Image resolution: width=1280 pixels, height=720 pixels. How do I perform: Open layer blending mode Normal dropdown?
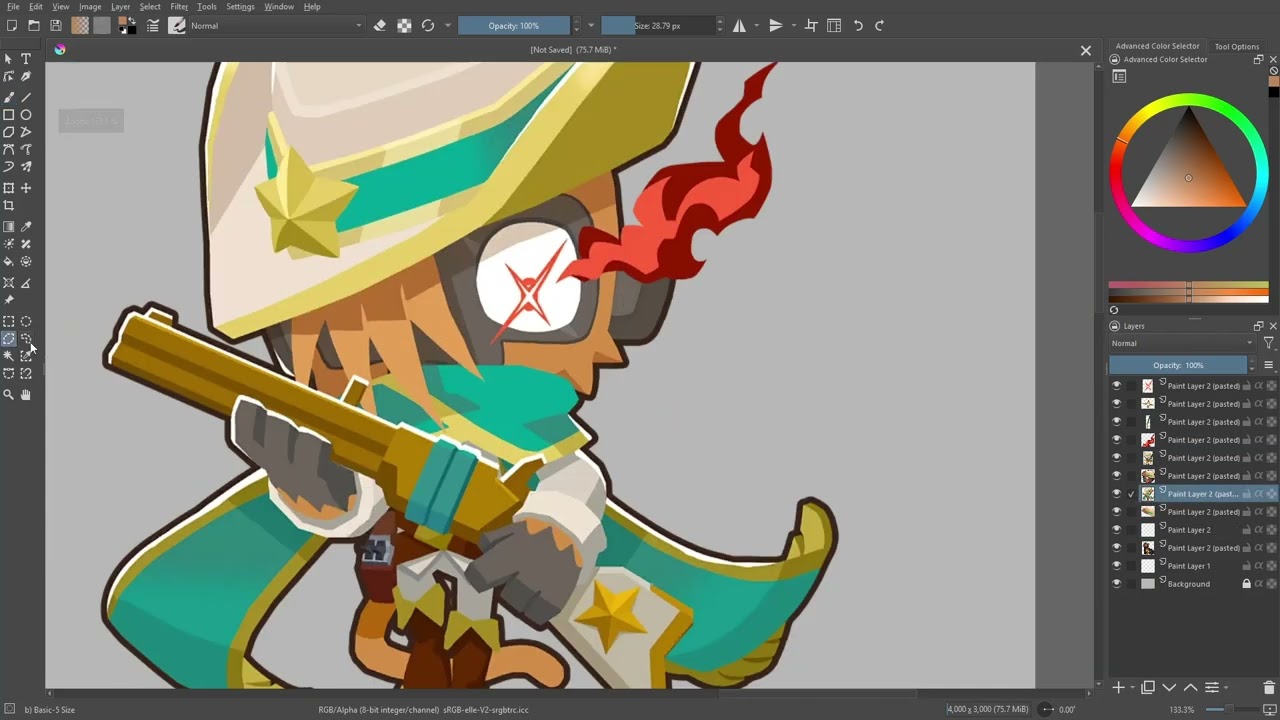point(1182,343)
